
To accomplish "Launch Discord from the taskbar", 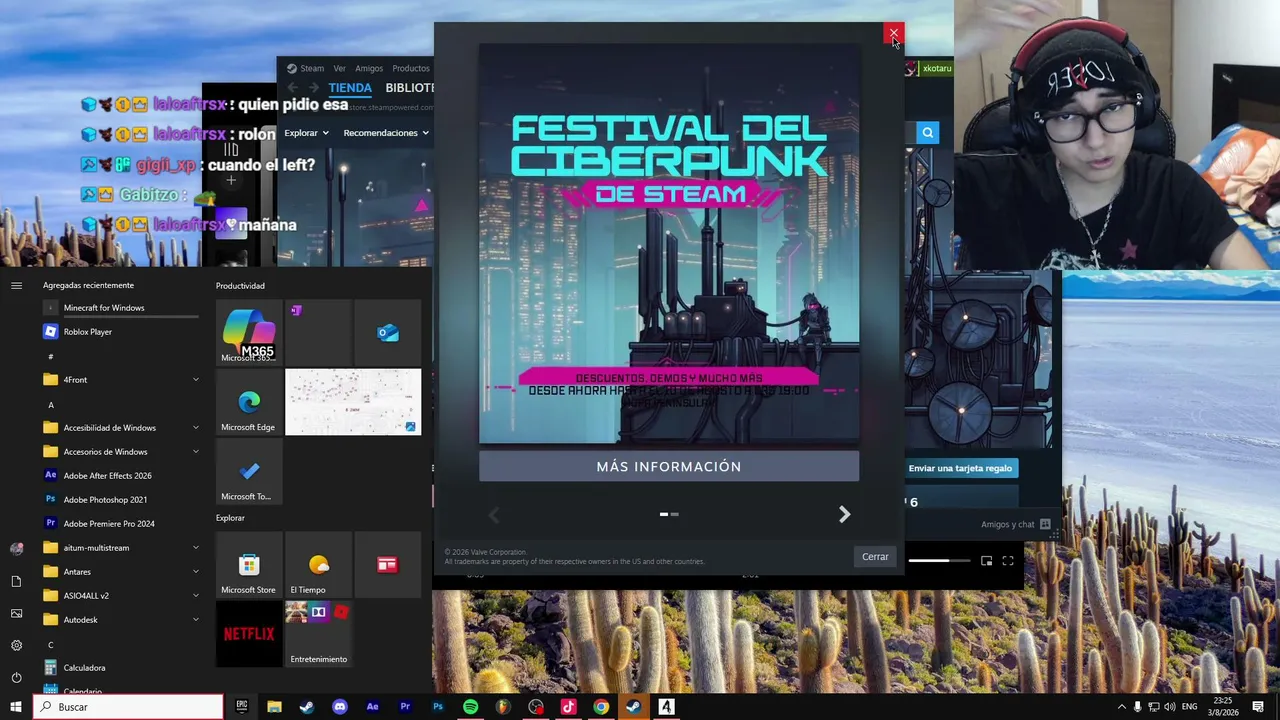I will (x=339, y=707).
